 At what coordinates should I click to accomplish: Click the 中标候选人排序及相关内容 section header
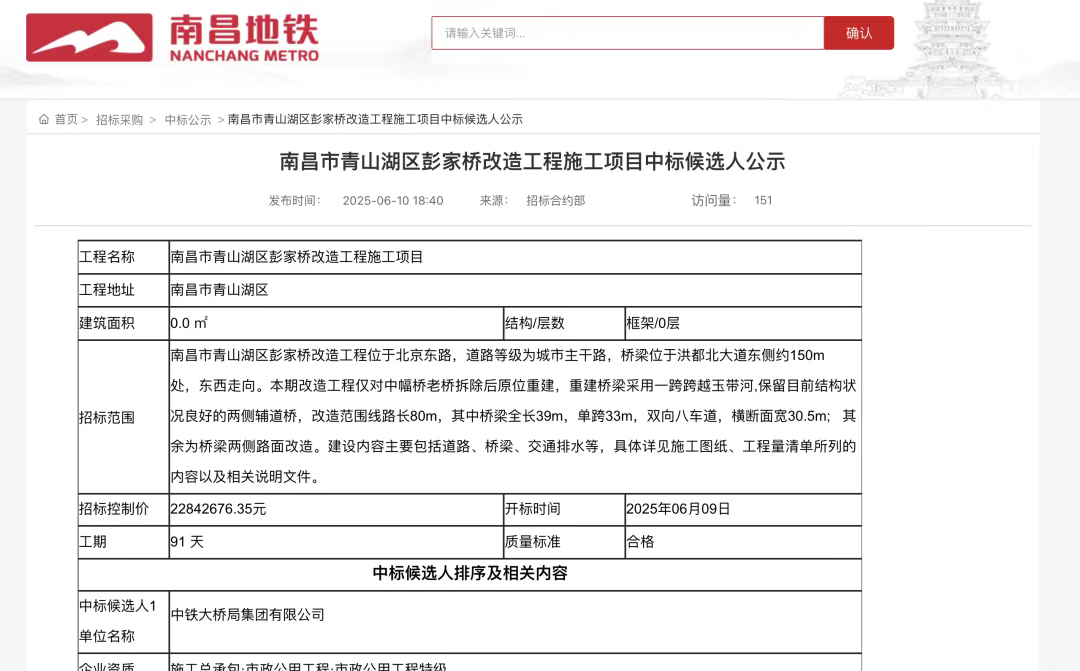tap(470, 573)
